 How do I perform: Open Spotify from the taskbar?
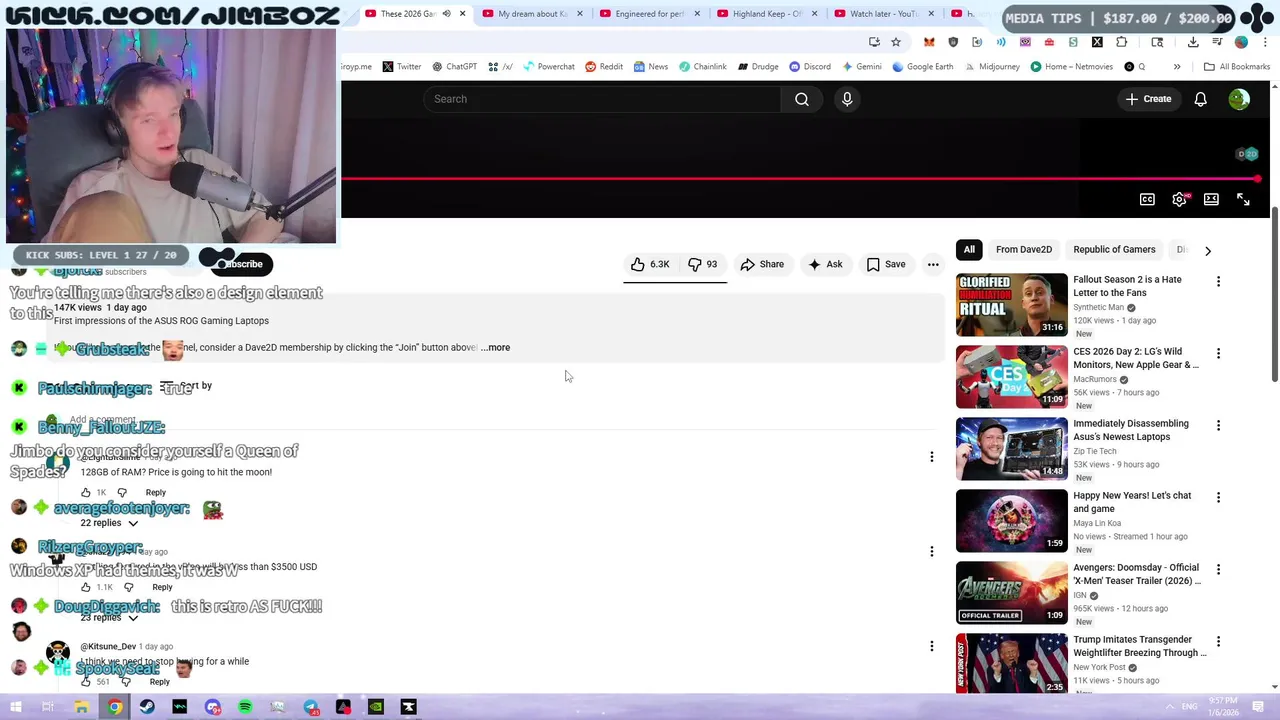click(245, 707)
